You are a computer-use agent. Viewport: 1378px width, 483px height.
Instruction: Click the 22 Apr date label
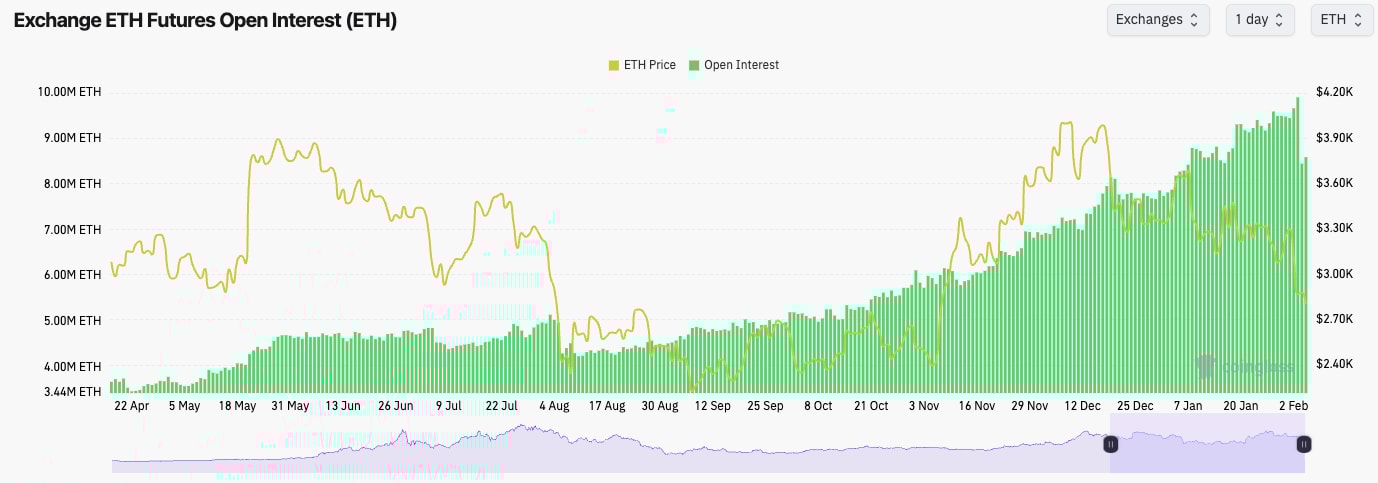click(132, 406)
